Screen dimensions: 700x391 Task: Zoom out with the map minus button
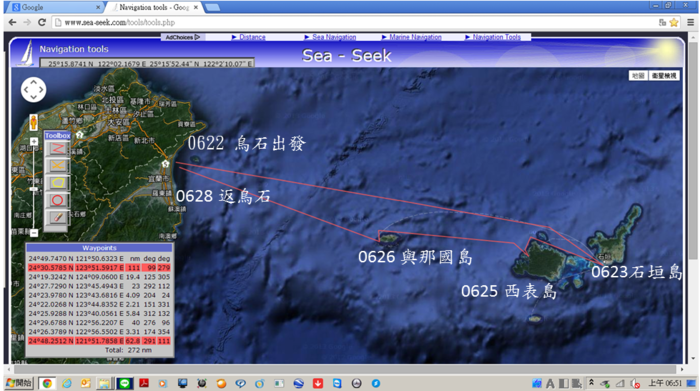click(34, 233)
